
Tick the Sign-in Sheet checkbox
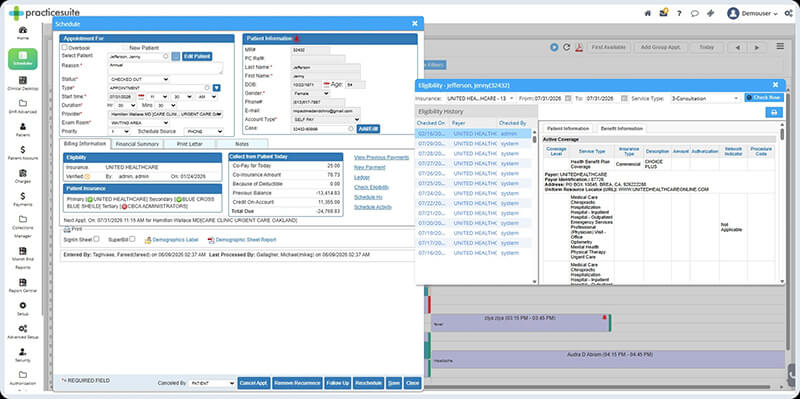coord(96,239)
